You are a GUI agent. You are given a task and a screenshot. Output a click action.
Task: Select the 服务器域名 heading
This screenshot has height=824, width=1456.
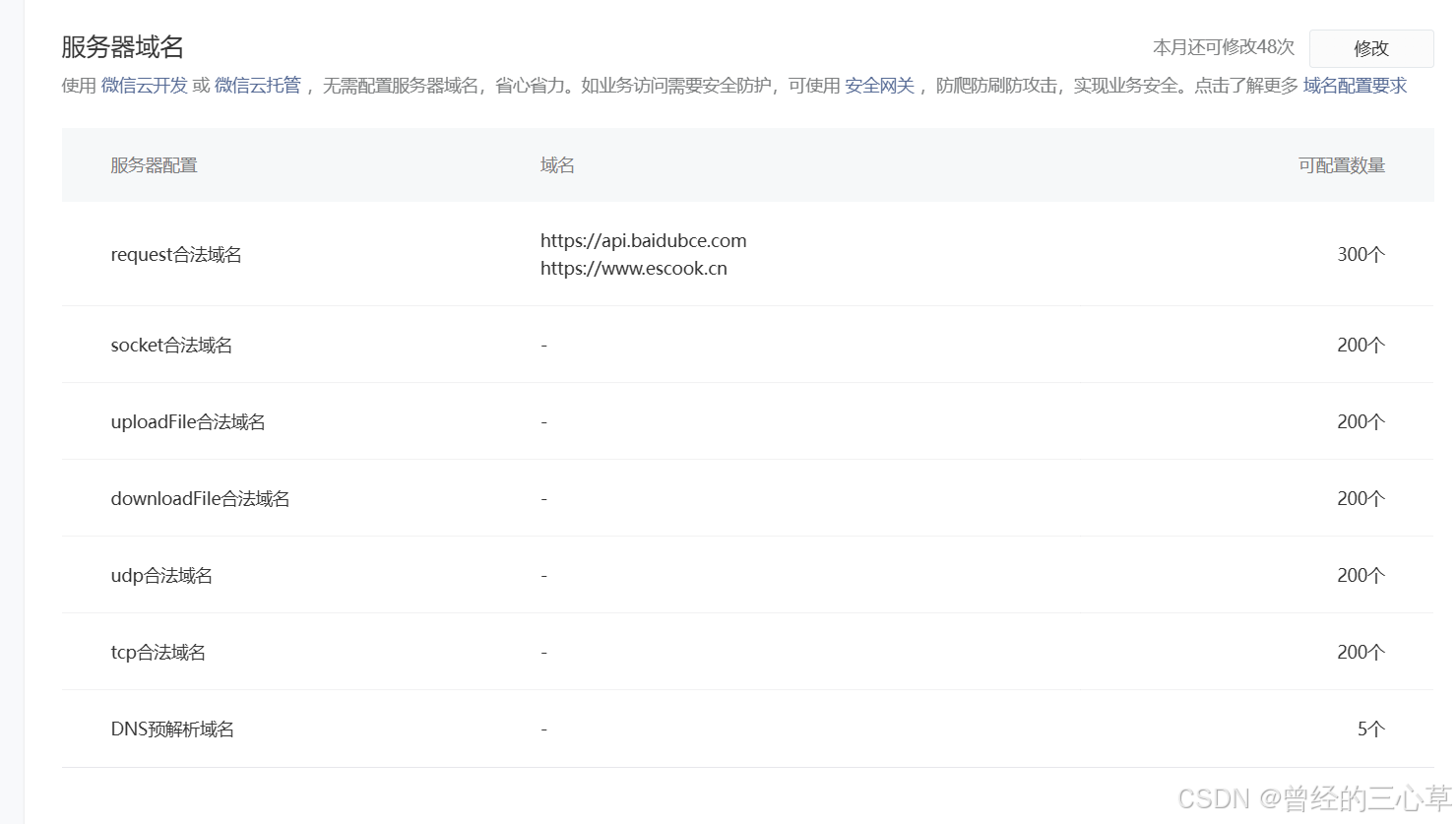122,47
